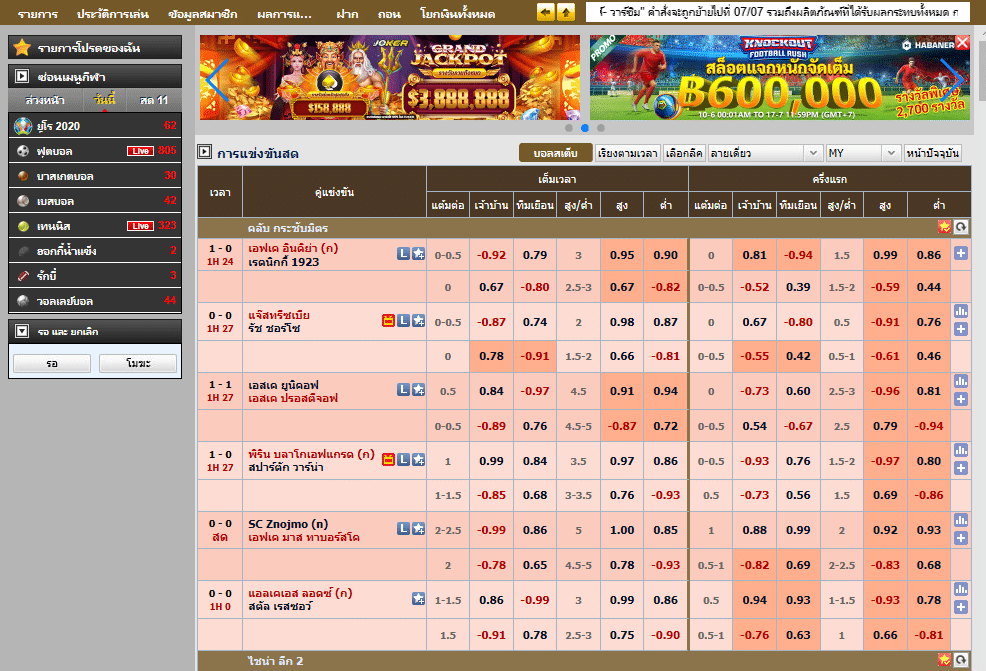986x671 pixels.
Task: Expand more markets for เอสเค ยูนิคอฟ match
Action: point(961,399)
